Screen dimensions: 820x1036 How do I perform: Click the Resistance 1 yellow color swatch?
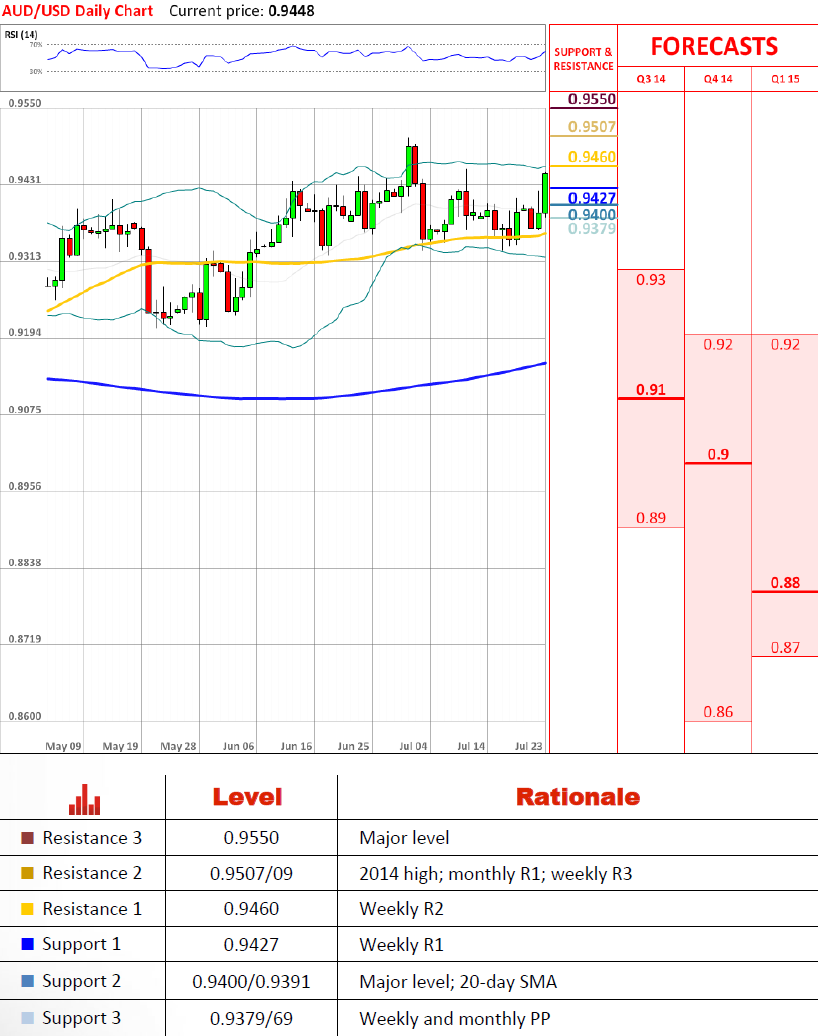coord(28,908)
